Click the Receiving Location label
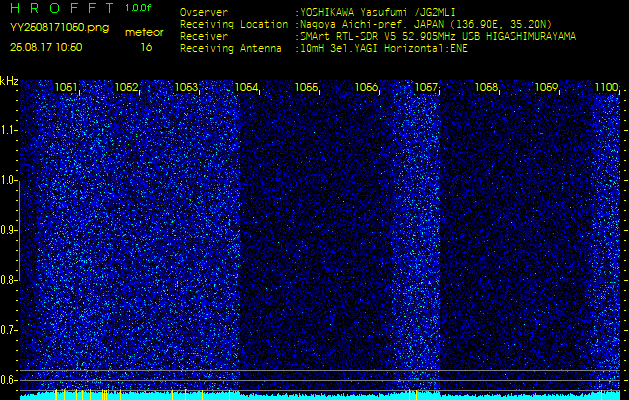This screenshot has width=629, height=400. click(x=234, y=24)
